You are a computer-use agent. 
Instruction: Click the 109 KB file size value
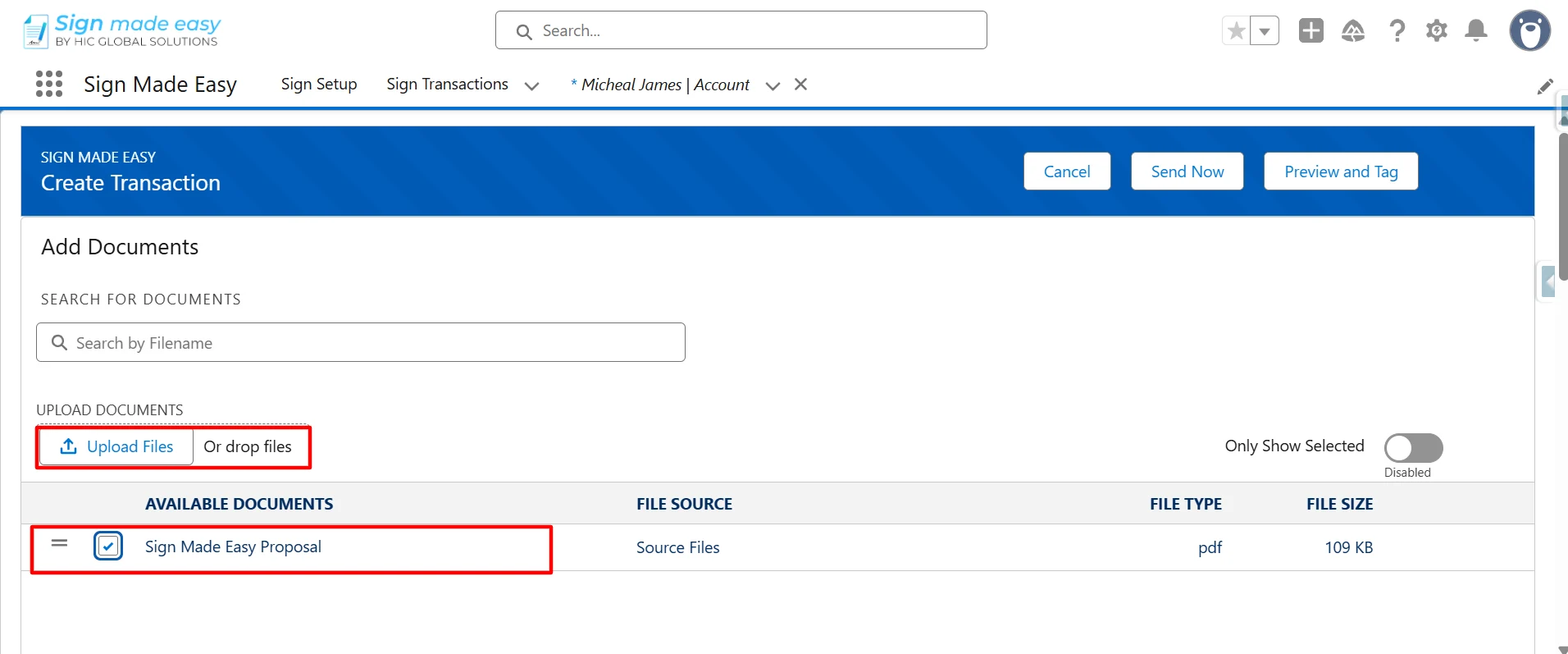point(1349,547)
